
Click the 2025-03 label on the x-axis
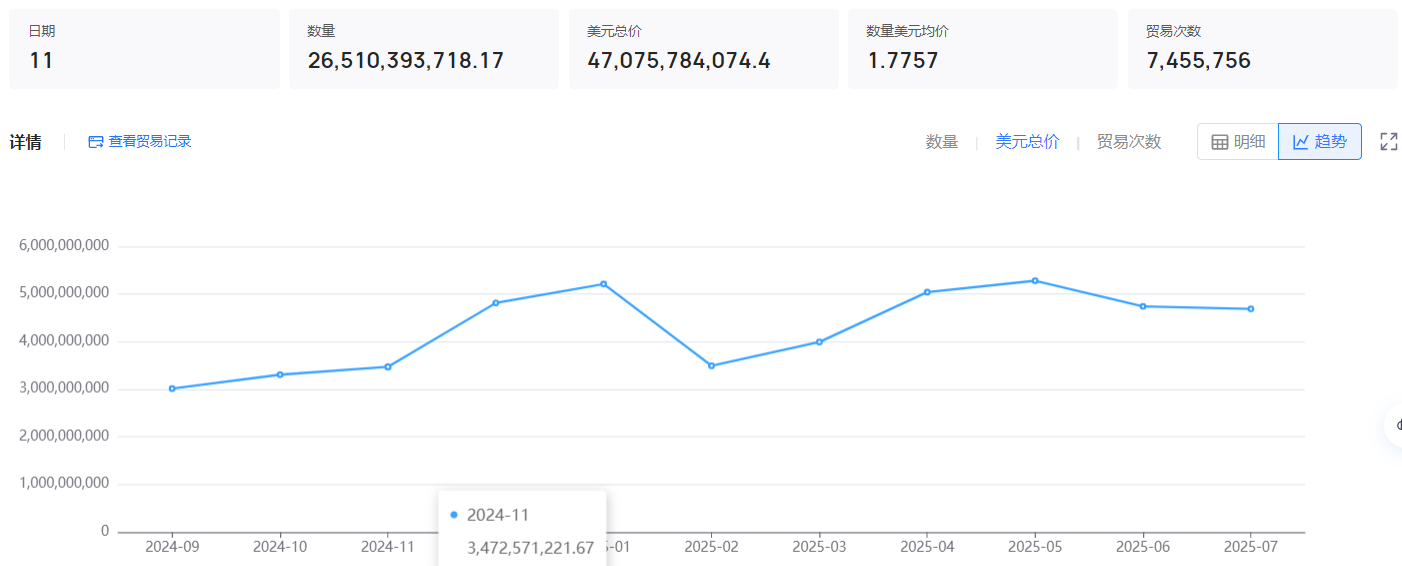pos(819,547)
